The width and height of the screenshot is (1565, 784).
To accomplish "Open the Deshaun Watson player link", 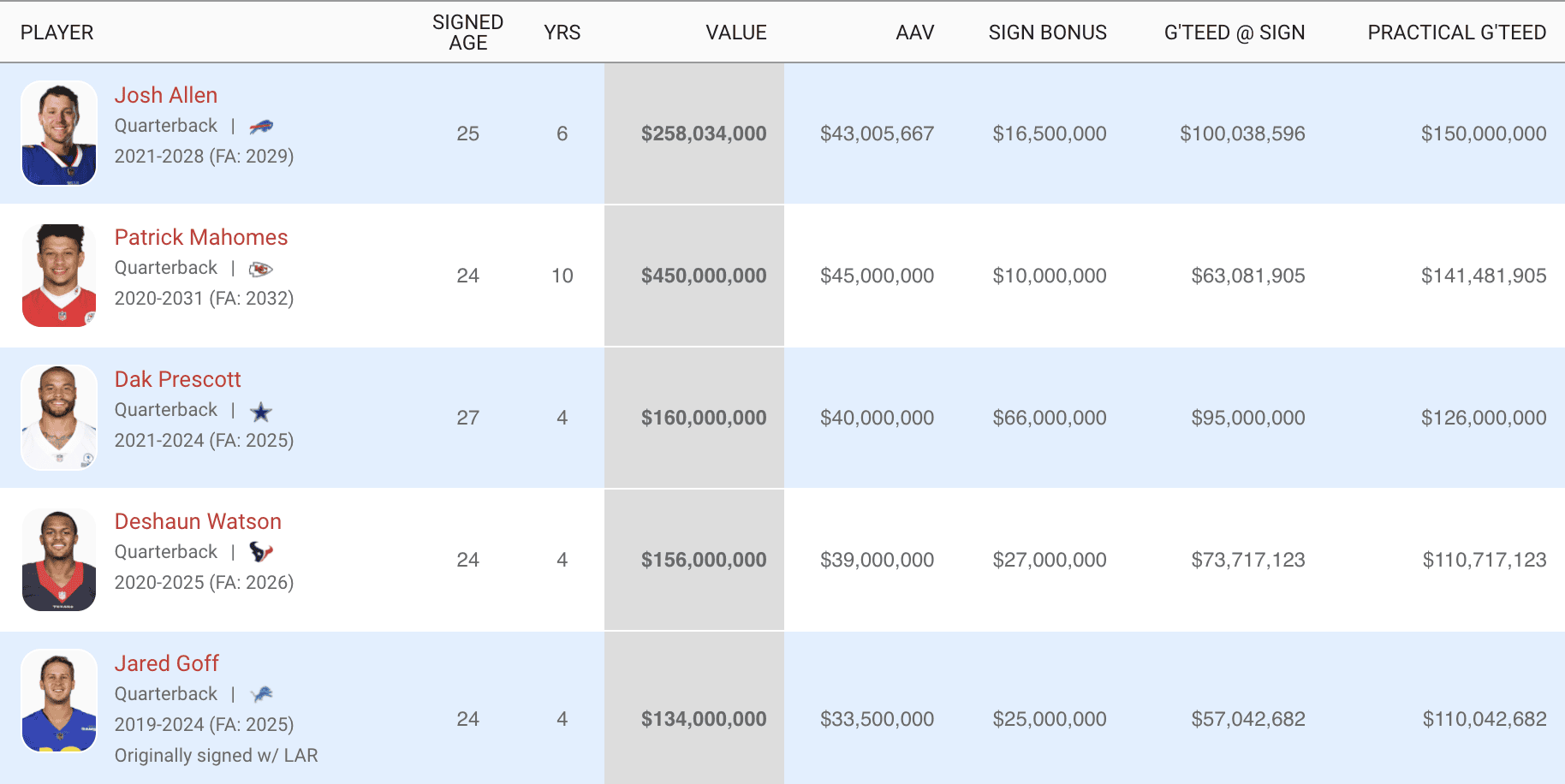I will point(198,521).
